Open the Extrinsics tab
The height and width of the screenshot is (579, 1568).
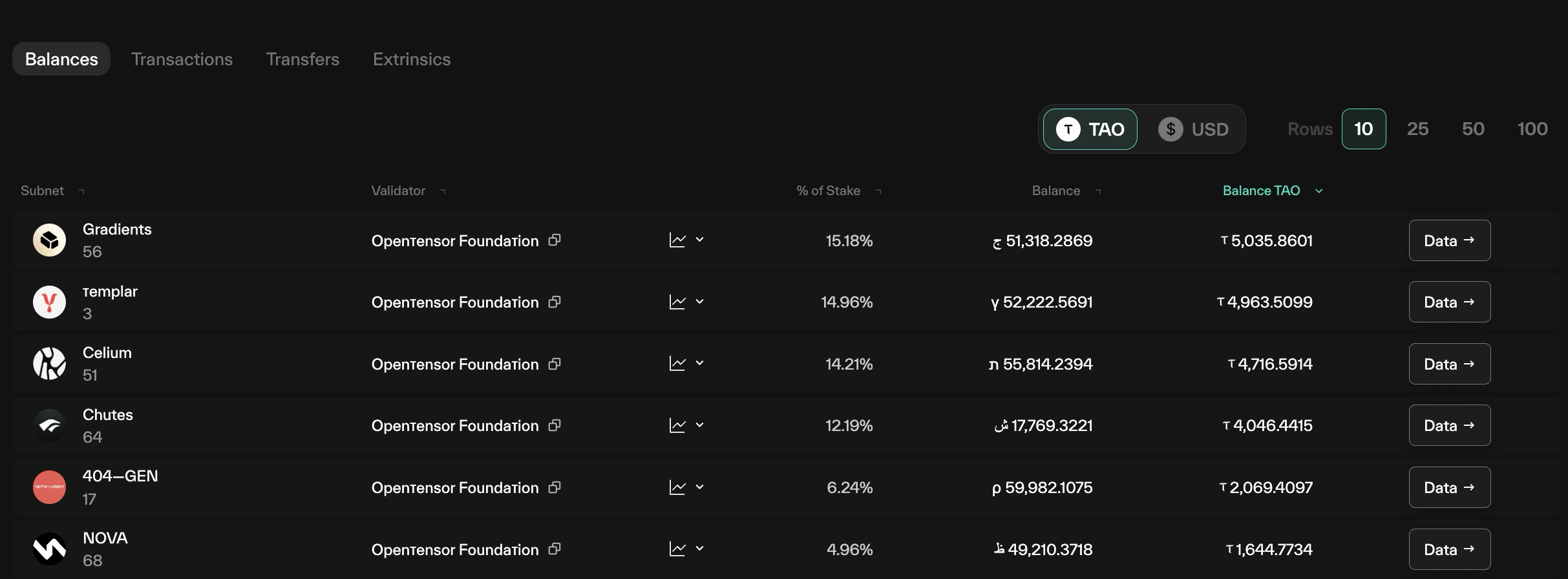coord(412,59)
